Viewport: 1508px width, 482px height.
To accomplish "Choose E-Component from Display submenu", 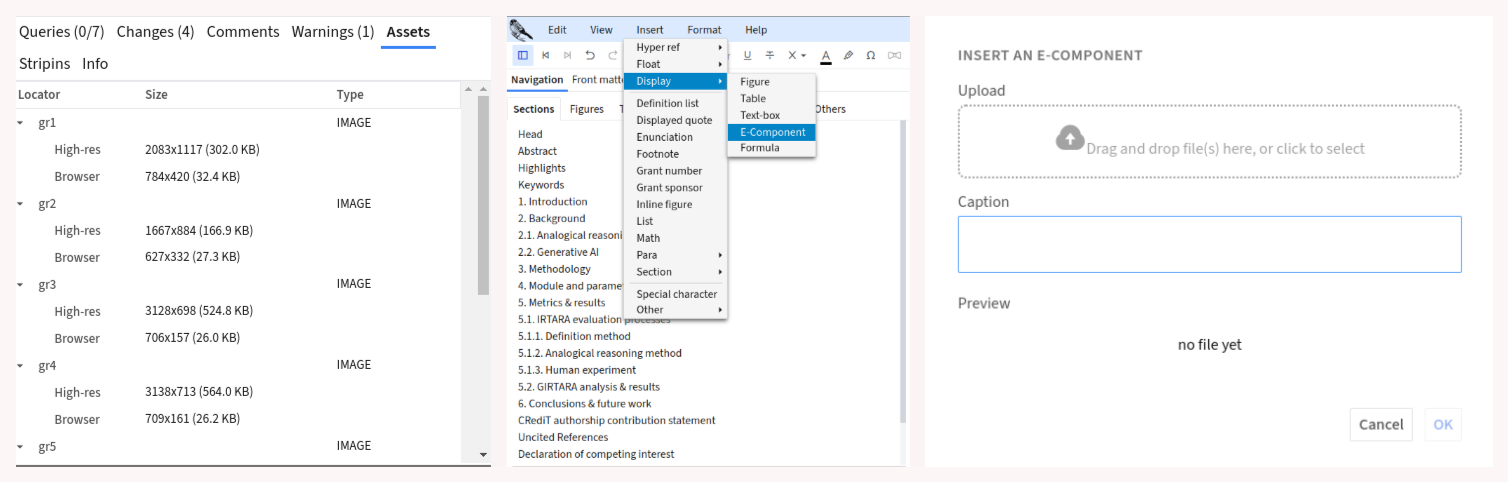I will click(x=772, y=132).
